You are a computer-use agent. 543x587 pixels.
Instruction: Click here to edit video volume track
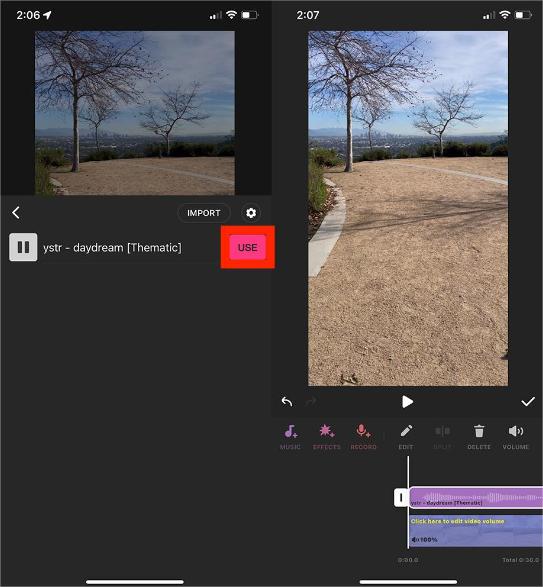coord(476,531)
